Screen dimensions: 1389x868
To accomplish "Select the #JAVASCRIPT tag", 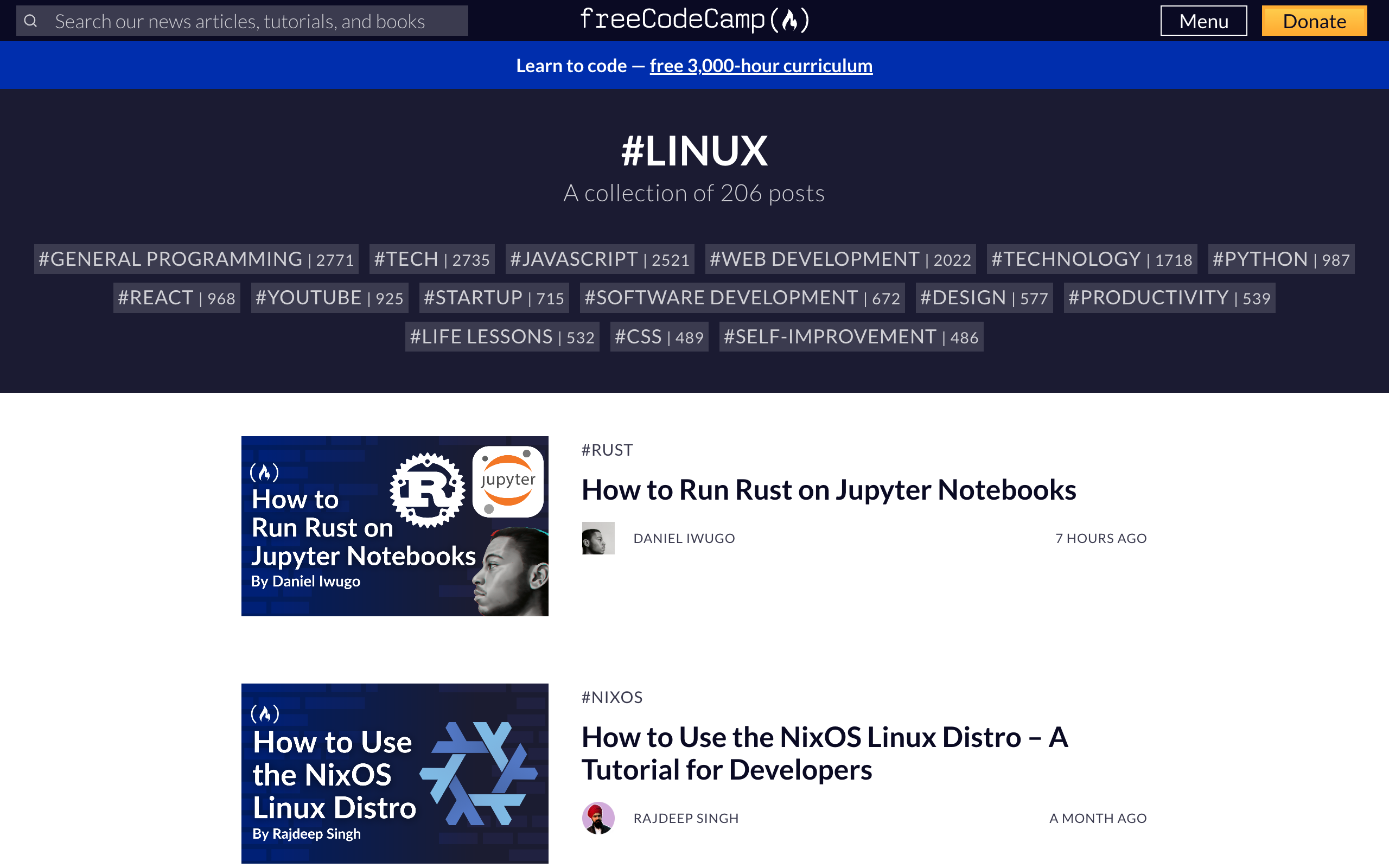I will [599, 259].
